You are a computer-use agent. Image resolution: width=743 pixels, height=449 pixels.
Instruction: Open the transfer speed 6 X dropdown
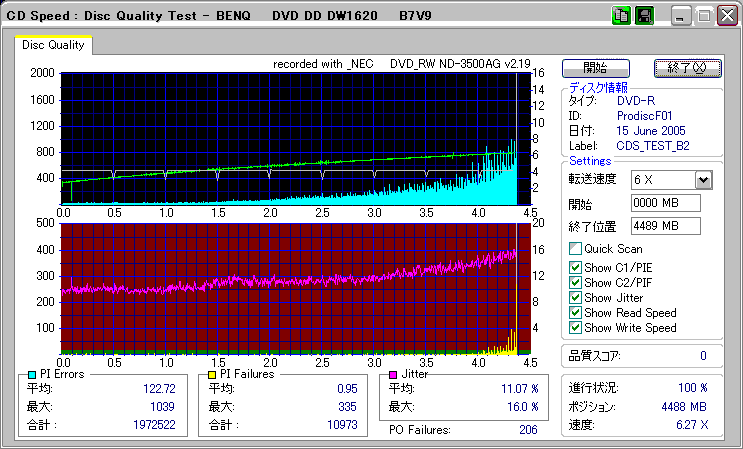point(702,179)
